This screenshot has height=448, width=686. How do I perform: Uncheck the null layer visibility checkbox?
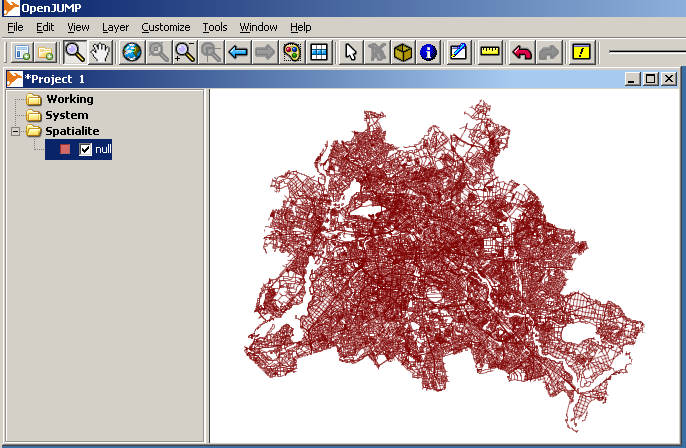(x=86, y=149)
